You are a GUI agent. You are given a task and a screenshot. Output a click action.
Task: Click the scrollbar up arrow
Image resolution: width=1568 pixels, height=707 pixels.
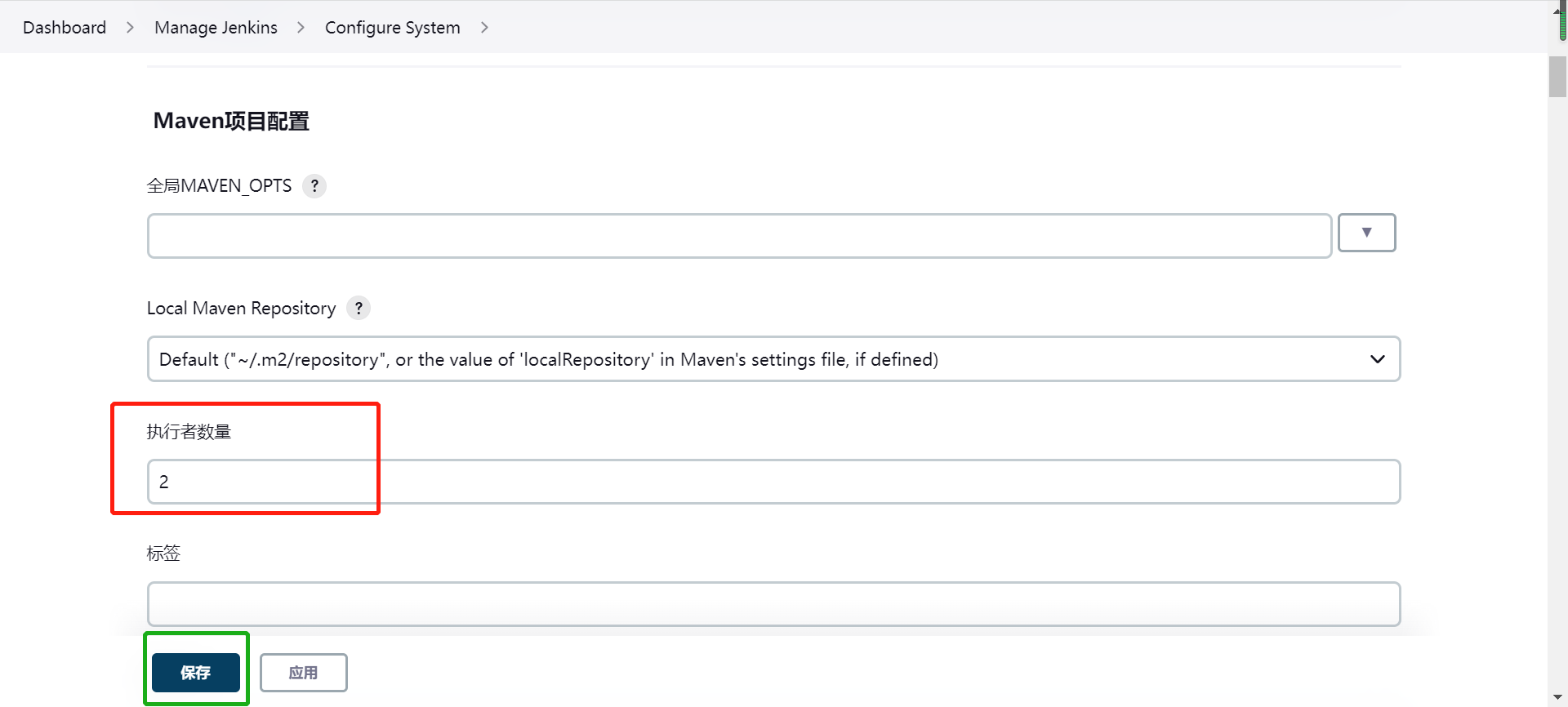pyautogui.click(x=1557, y=10)
